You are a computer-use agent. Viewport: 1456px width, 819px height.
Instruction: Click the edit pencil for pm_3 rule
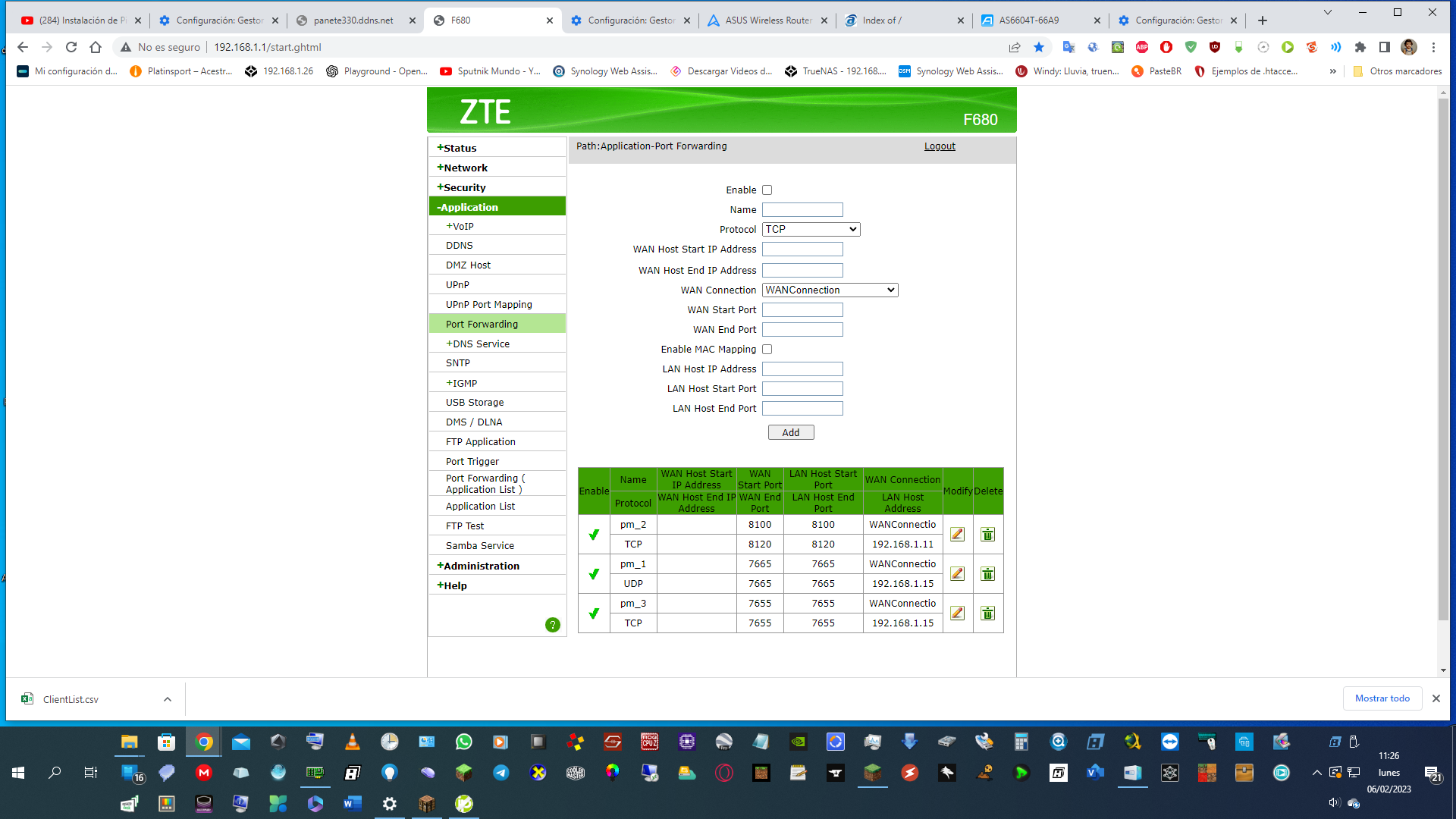(957, 613)
